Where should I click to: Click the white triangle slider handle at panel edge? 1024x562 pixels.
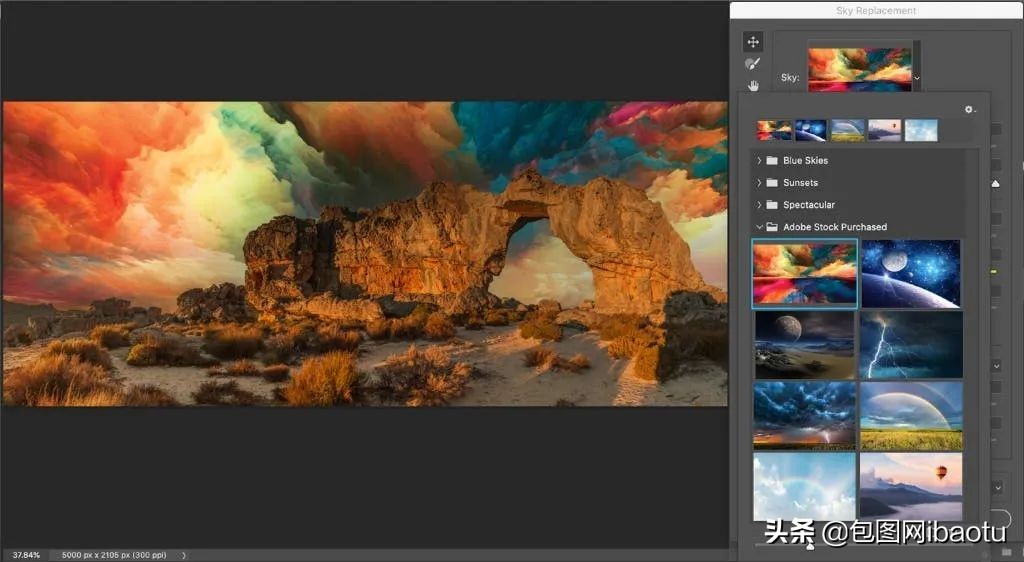pyautogui.click(x=995, y=184)
